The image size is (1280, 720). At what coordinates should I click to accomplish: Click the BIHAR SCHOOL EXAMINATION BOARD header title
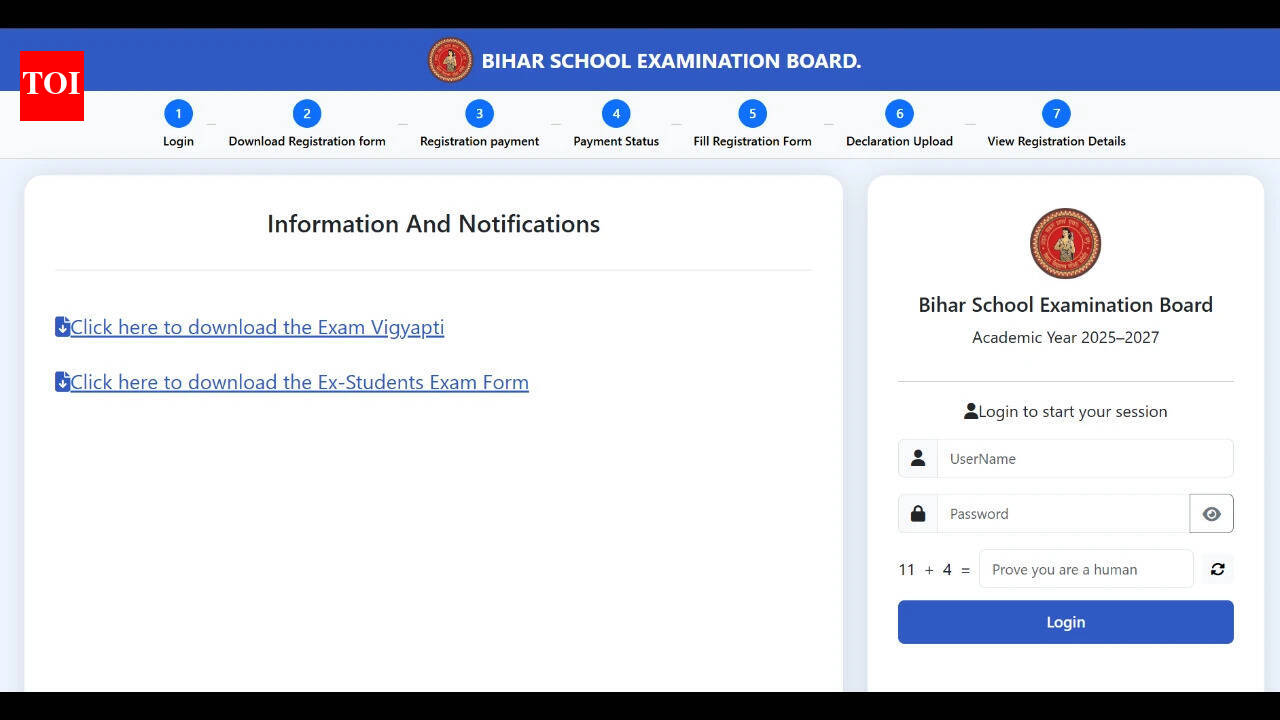click(671, 61)
